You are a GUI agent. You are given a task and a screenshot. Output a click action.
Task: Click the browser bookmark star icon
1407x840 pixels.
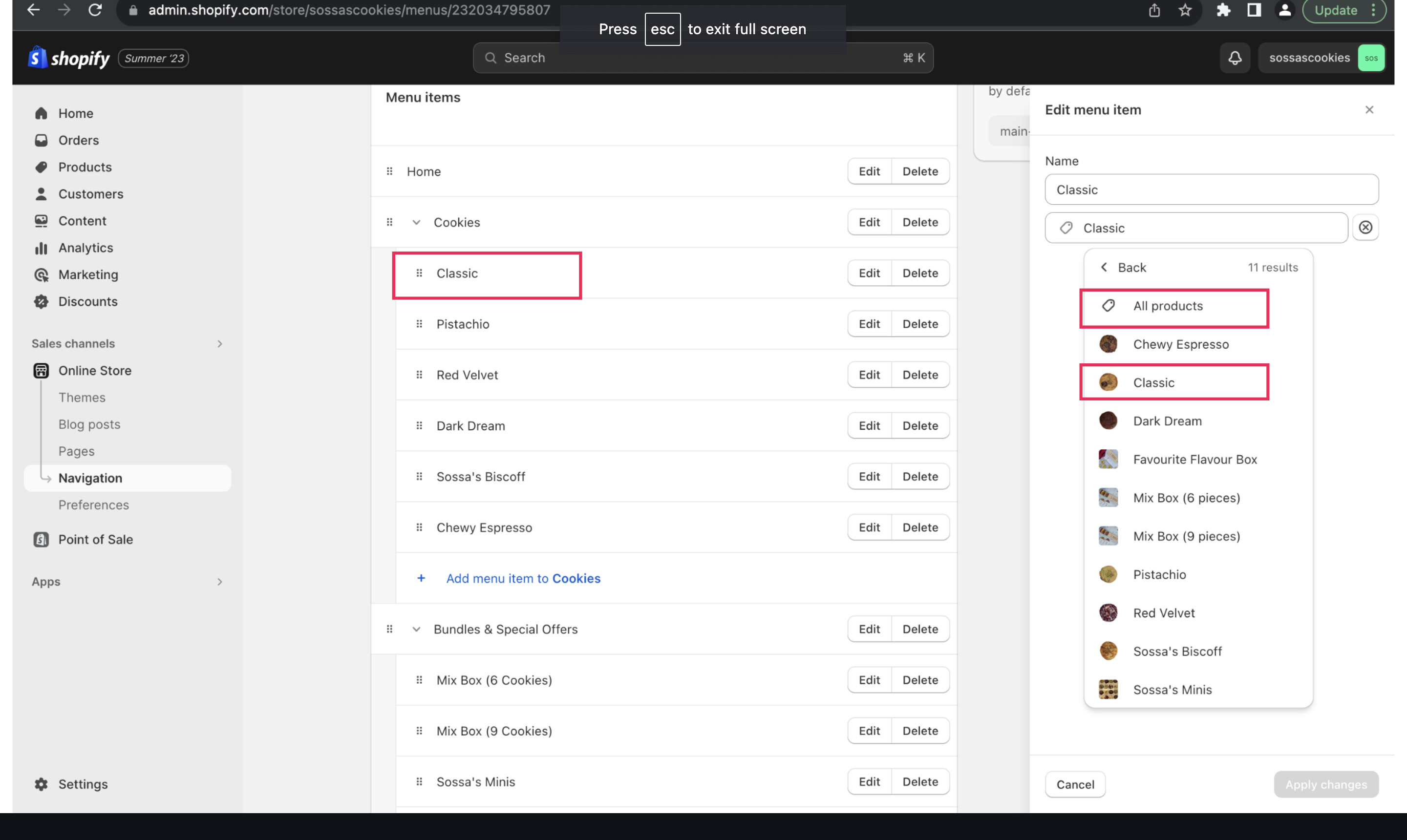(x=1185, y=10)
